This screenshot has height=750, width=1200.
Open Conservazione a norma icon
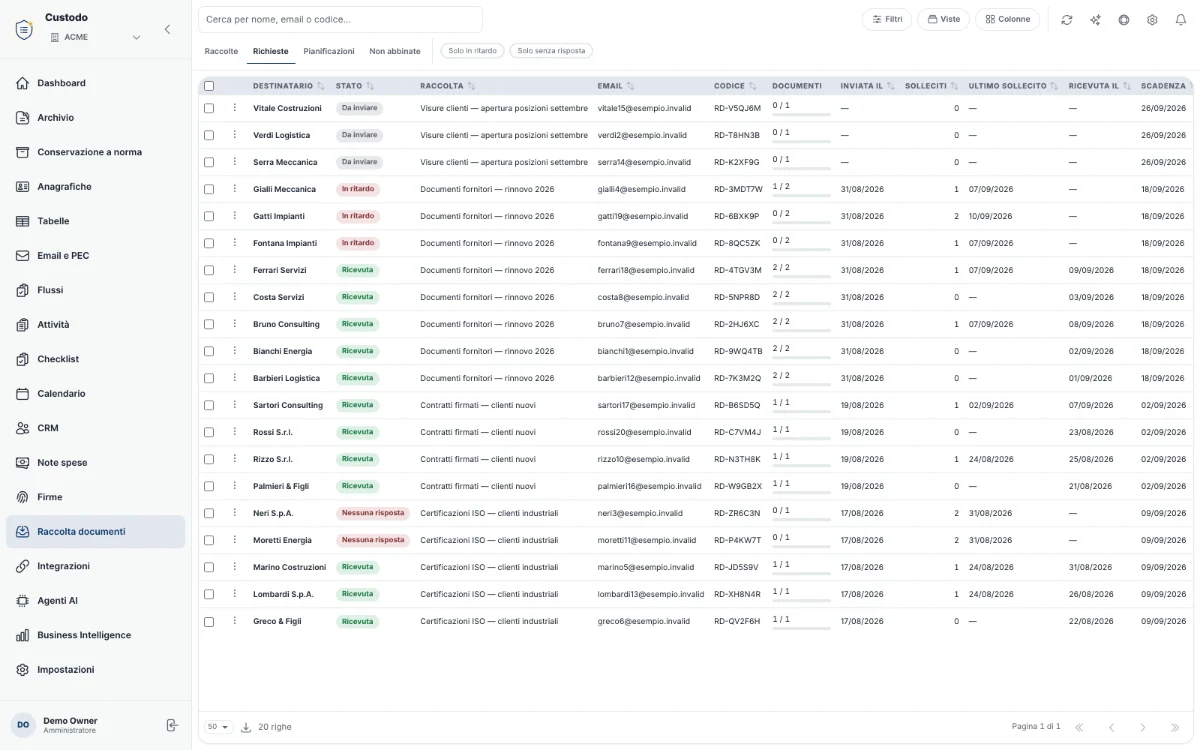22,152
